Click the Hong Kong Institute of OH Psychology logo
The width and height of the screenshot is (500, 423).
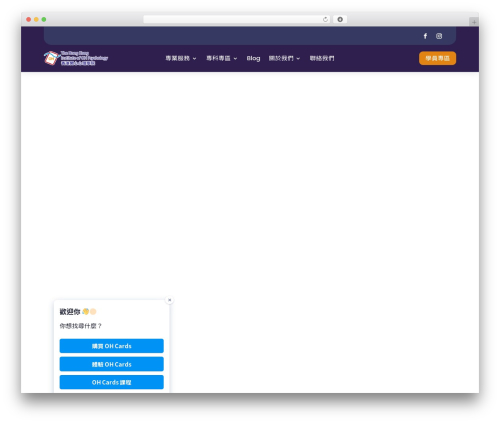[76, 58]
